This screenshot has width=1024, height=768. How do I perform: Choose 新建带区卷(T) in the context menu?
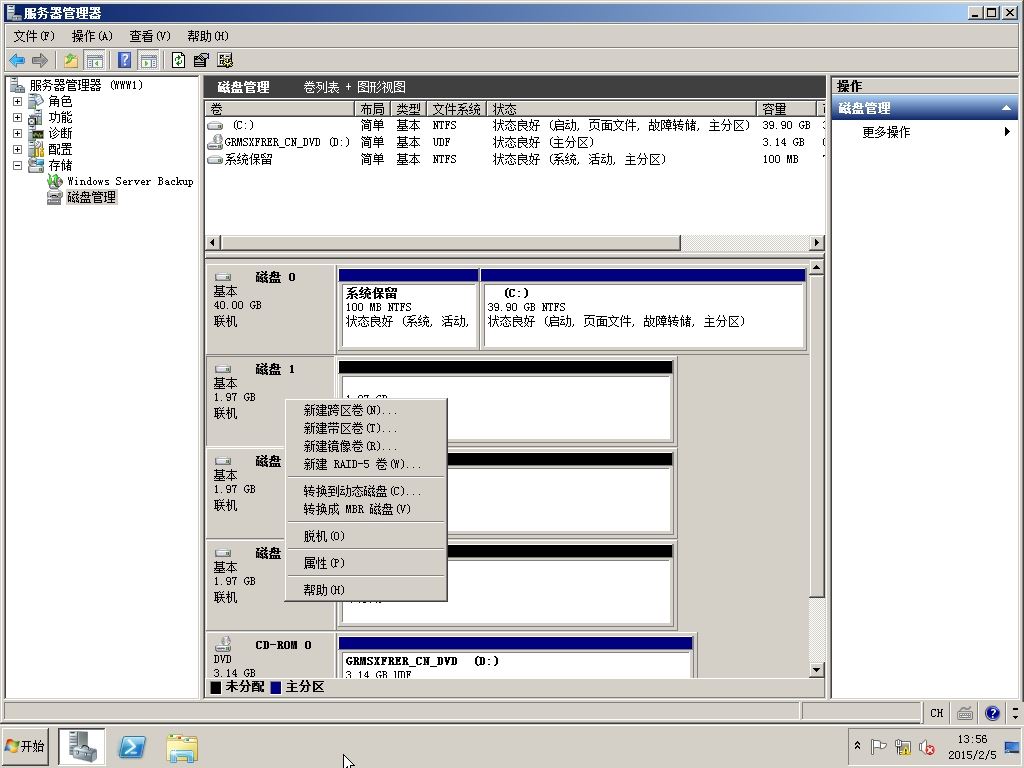pos(366,428)
